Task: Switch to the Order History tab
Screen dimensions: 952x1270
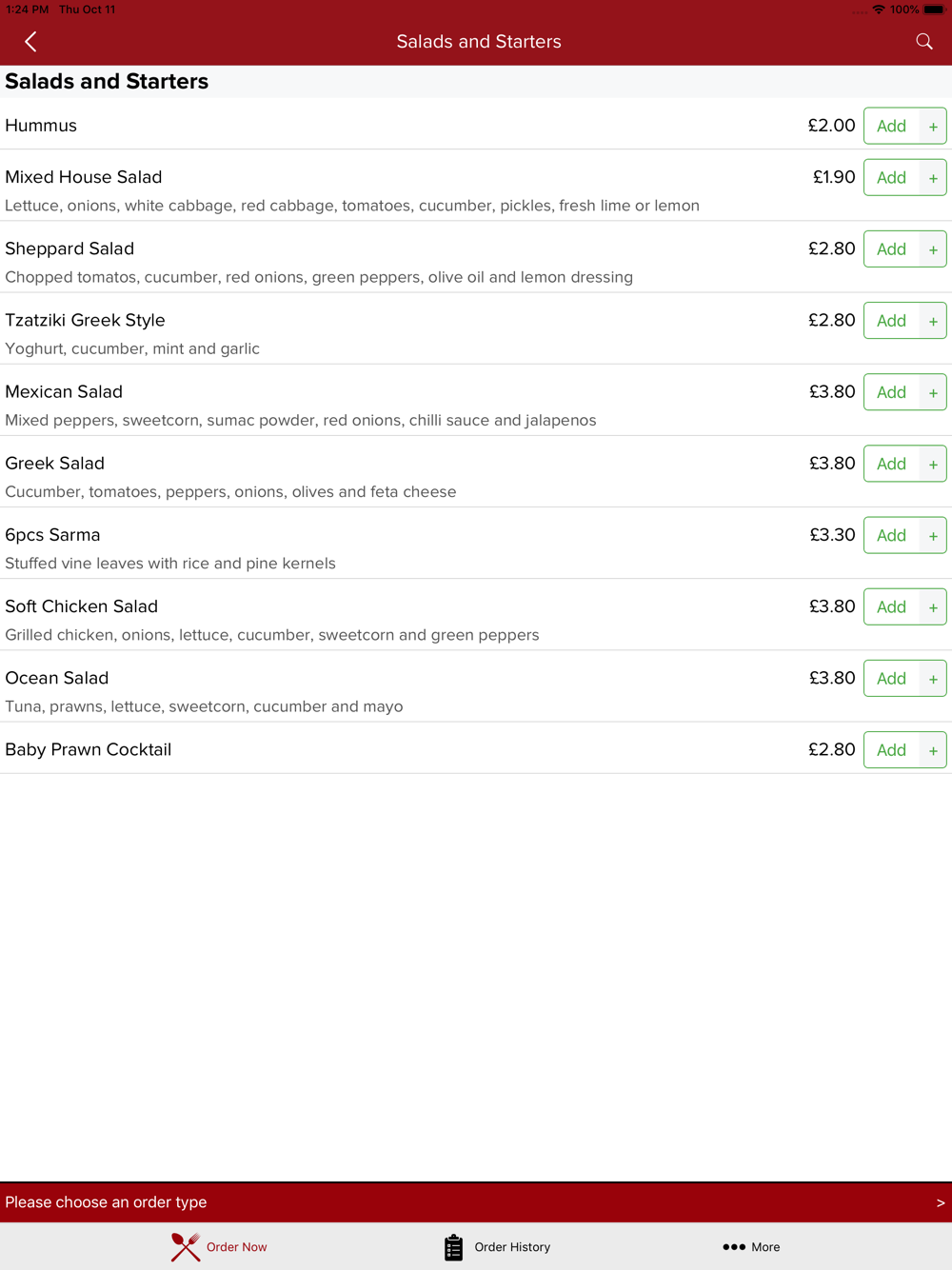Action: pyautogui.click(x=497, y=1247)
